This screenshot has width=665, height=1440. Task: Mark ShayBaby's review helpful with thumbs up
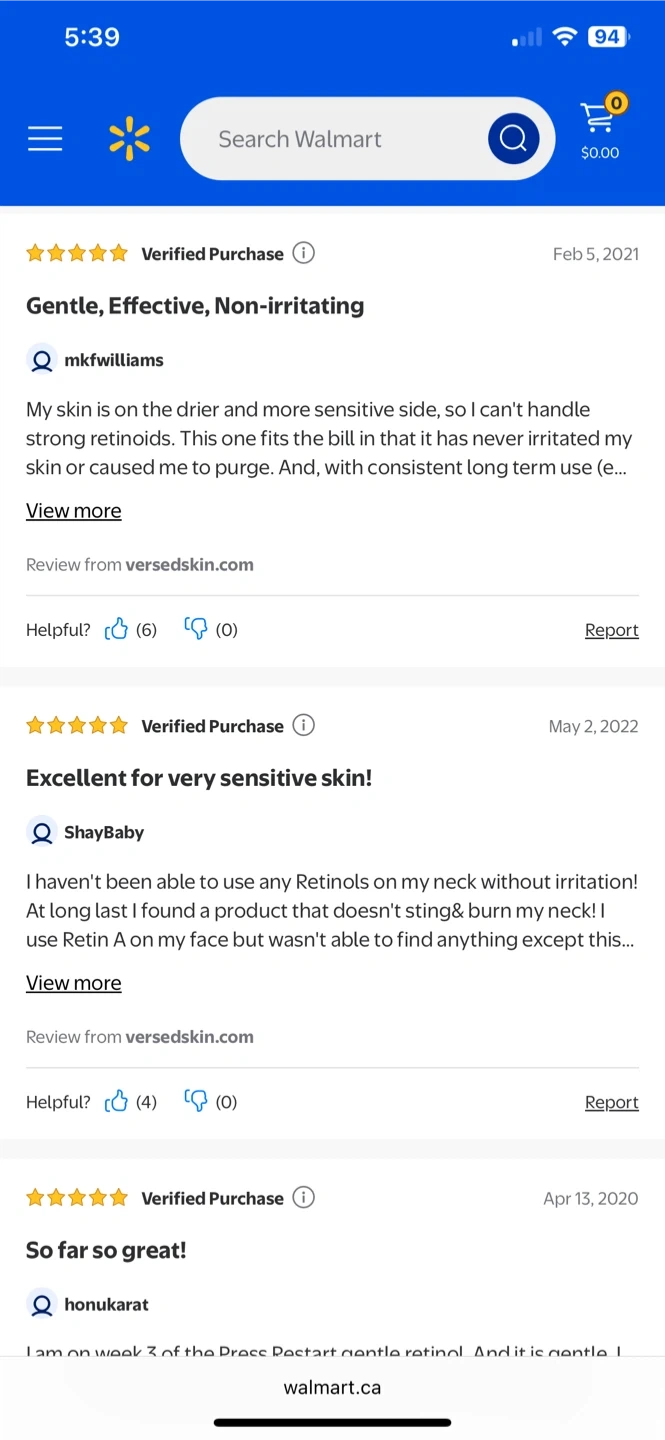tap(117, 1101)
